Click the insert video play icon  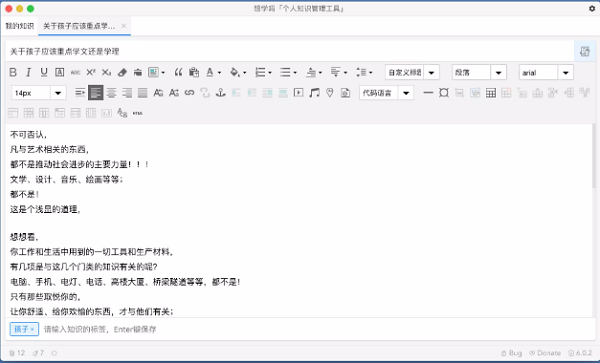[x=298, y=93]
